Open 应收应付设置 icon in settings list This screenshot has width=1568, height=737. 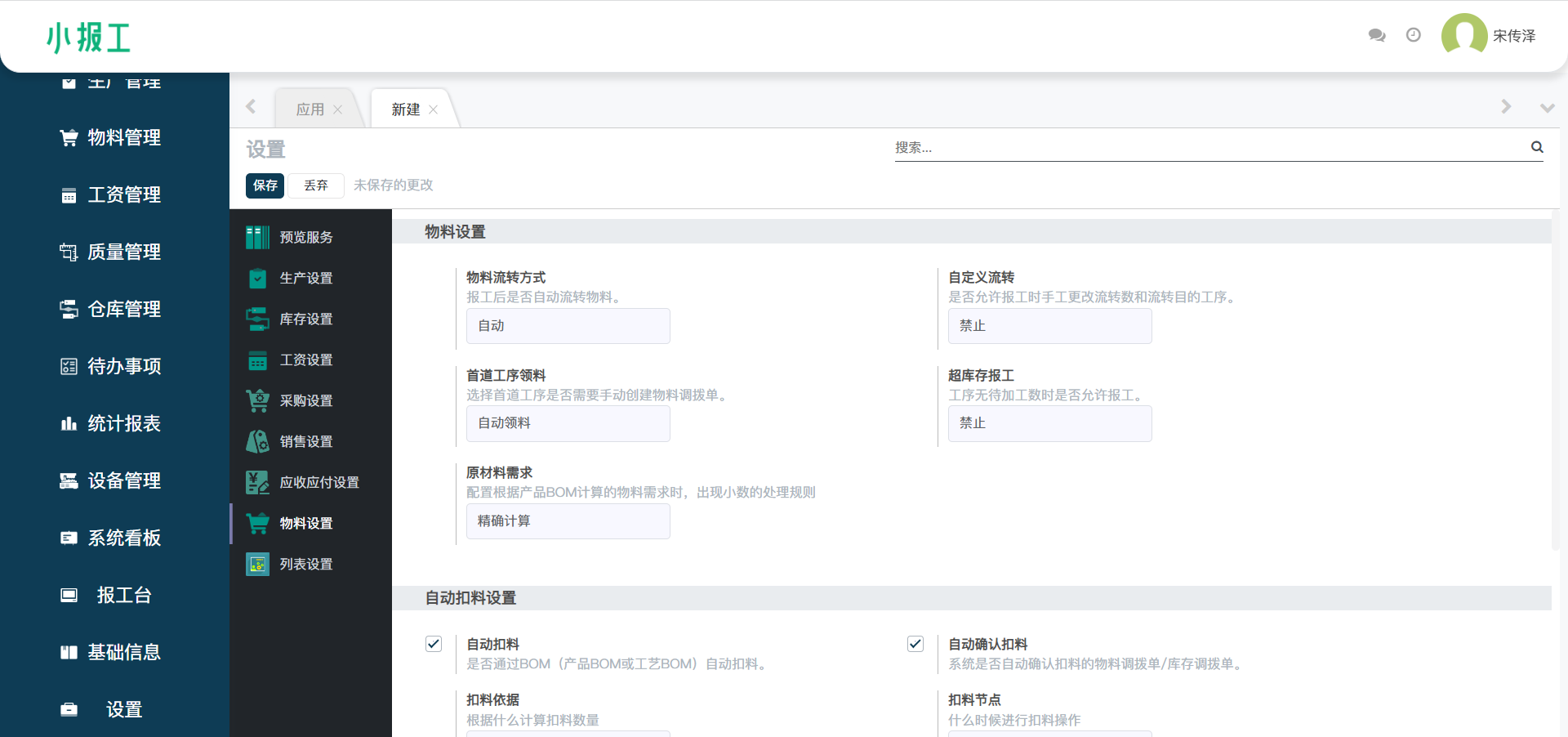coord(258,482)
